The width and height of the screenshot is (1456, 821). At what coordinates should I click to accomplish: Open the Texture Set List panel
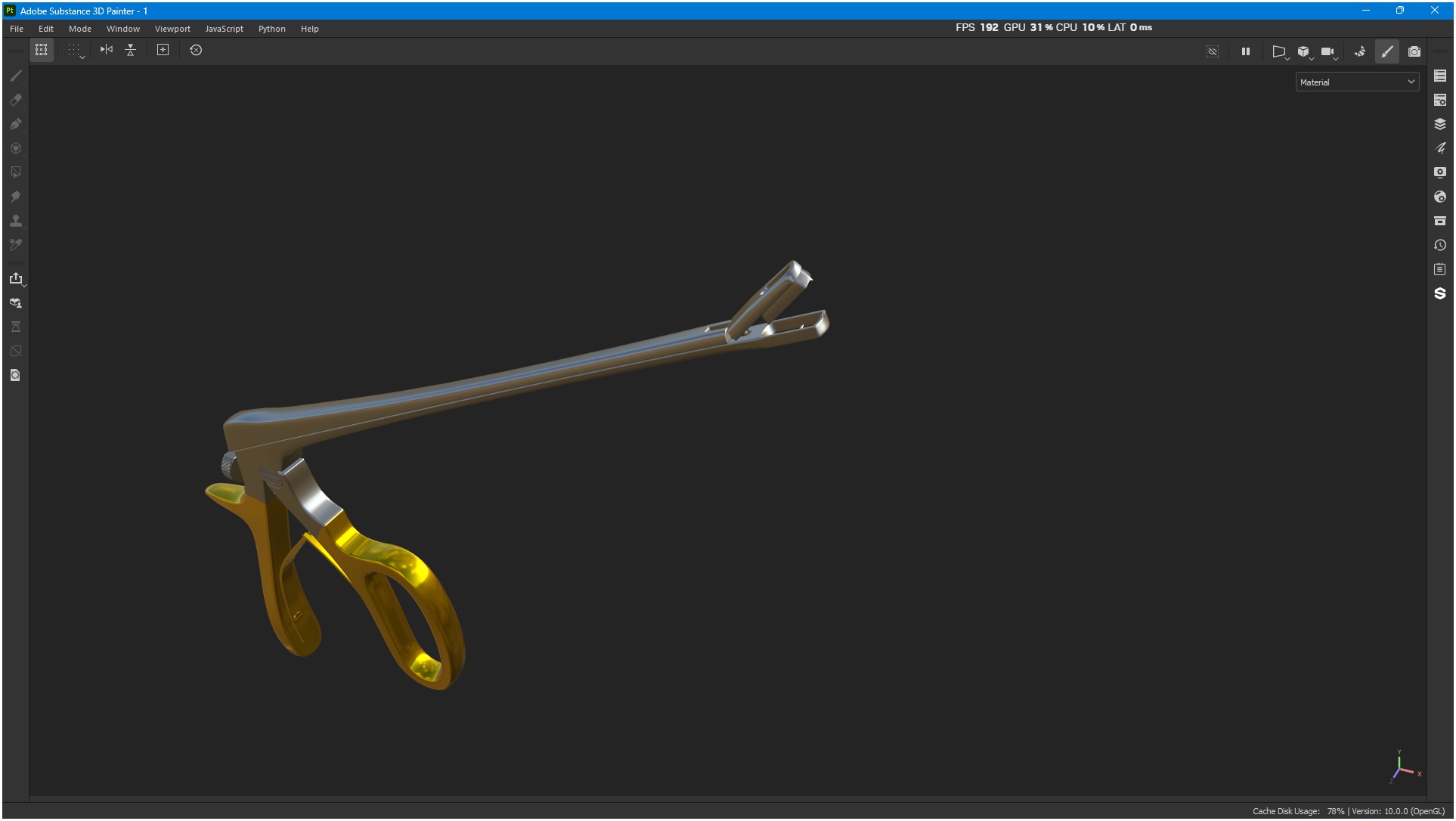coord(1440,76)
